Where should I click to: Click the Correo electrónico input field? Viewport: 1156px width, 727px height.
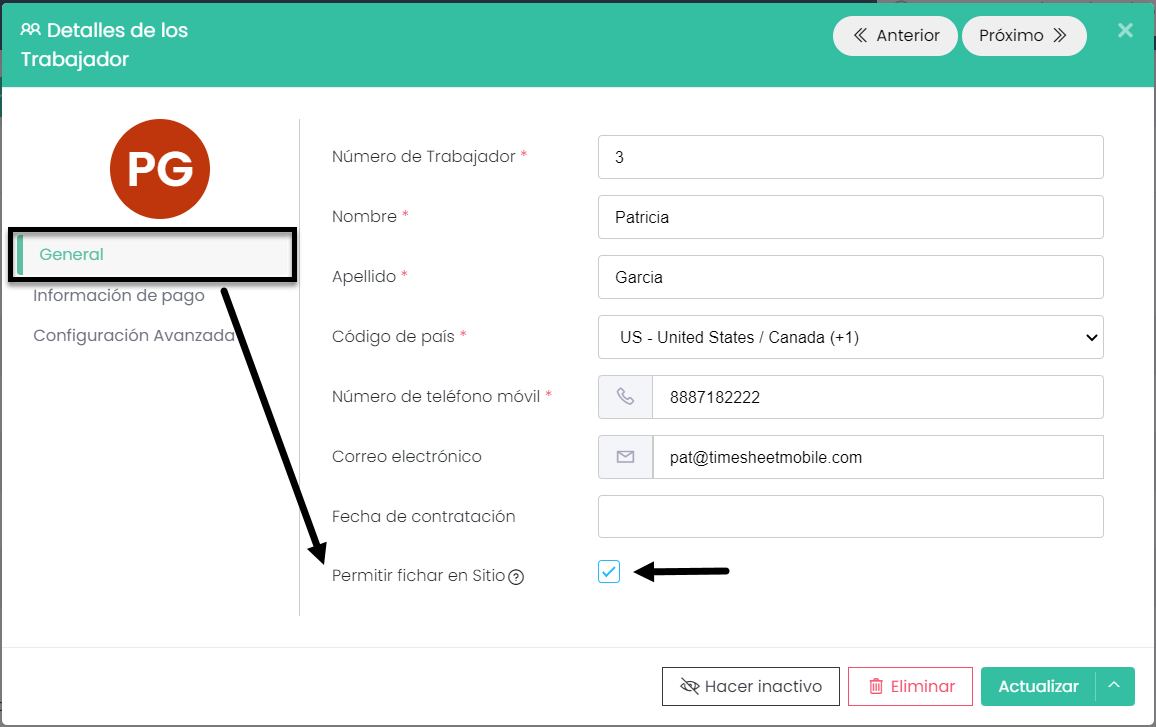point(877,457)
